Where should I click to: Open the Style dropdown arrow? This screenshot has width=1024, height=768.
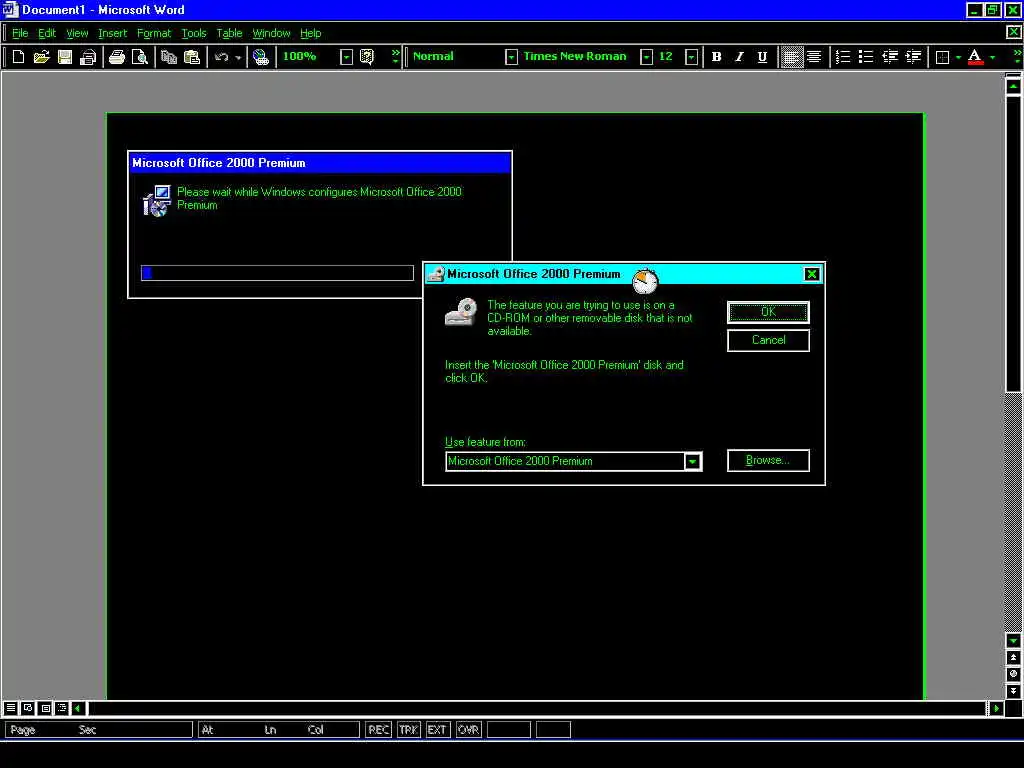[511, 57]
